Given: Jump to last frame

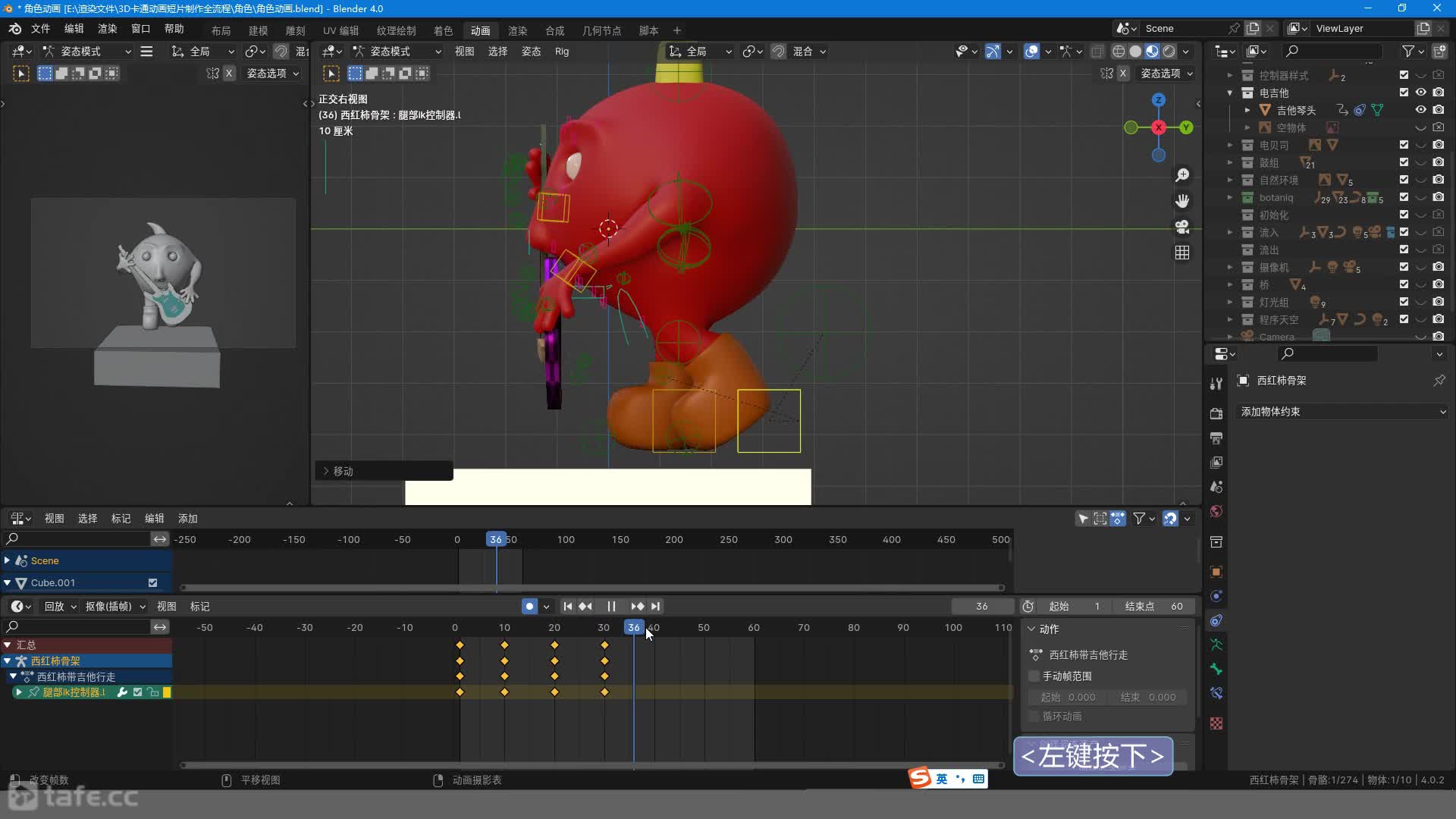Looking at the screenshot, I should click(x=656, y=607).
